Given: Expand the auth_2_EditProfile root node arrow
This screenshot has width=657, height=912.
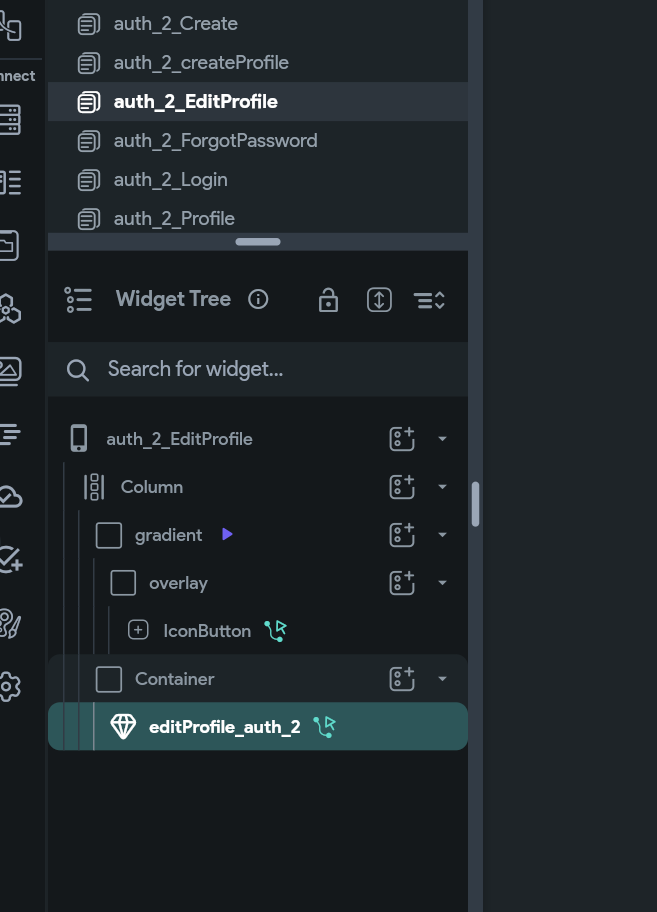Looking at the screenshot, I should pos(442,439).
